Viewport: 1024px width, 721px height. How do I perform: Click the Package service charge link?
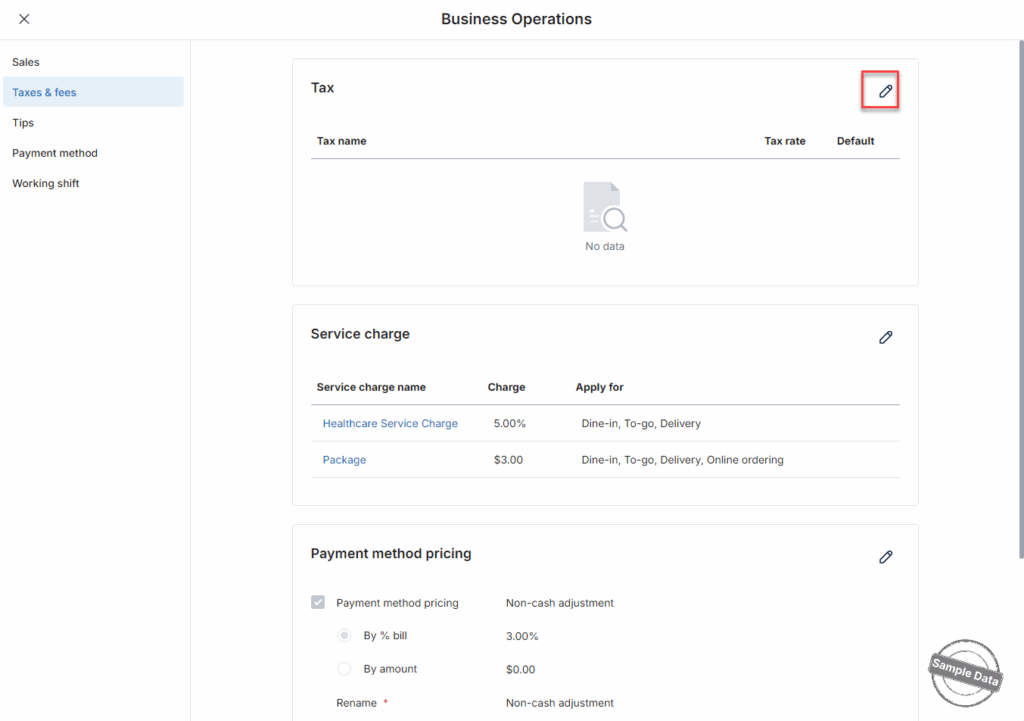tap(344, 460)
